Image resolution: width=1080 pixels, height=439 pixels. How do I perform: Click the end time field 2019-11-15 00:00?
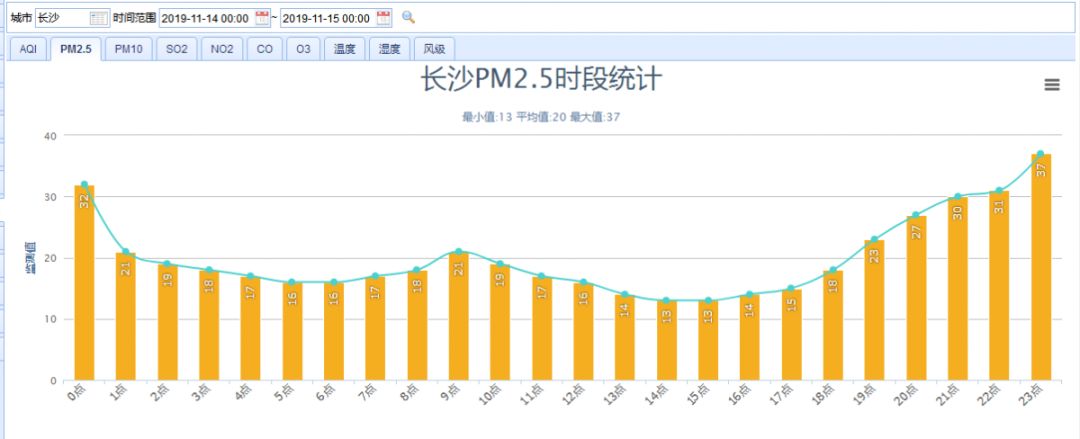[x=336, y=18]
